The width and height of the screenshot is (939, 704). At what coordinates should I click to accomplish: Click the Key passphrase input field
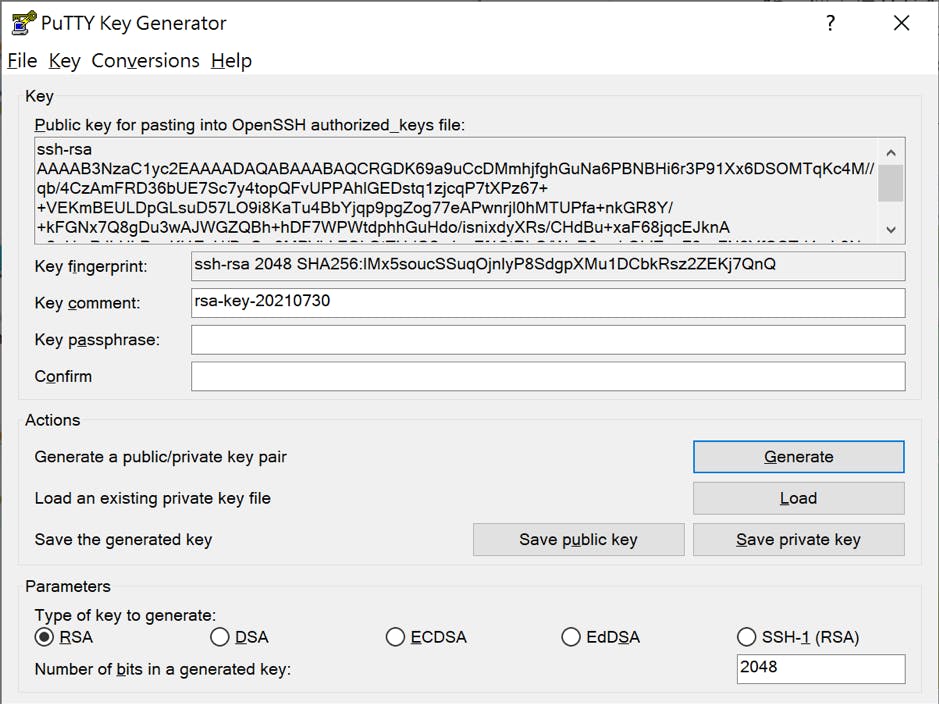pyautogui.click(x=547, y=340)
